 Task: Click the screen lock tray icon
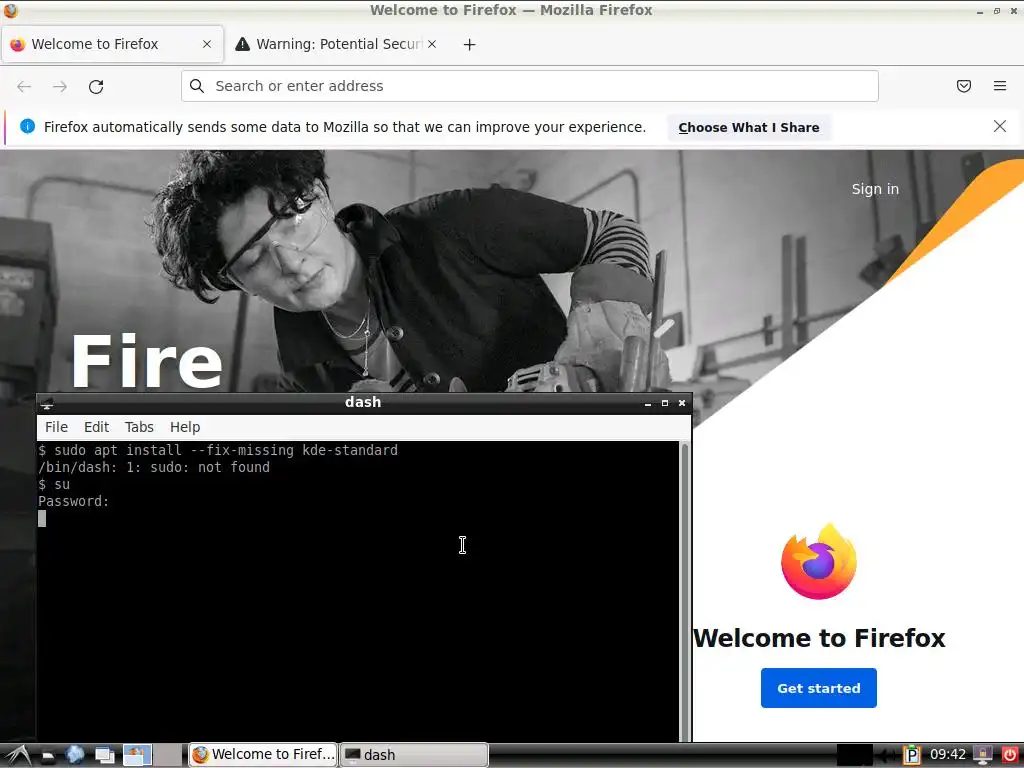click(983, 755)
